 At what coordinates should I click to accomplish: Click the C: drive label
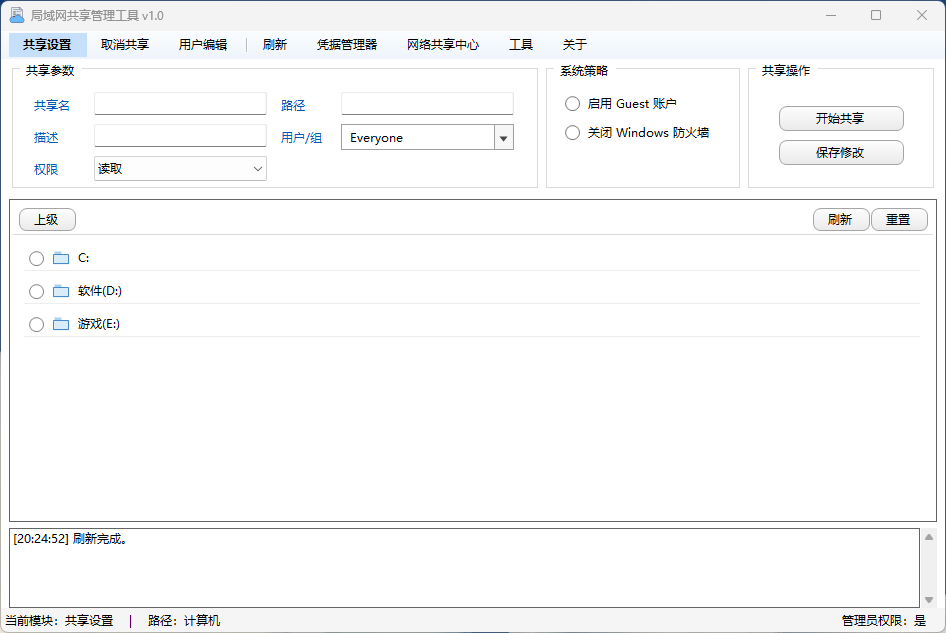pos(84,258)
